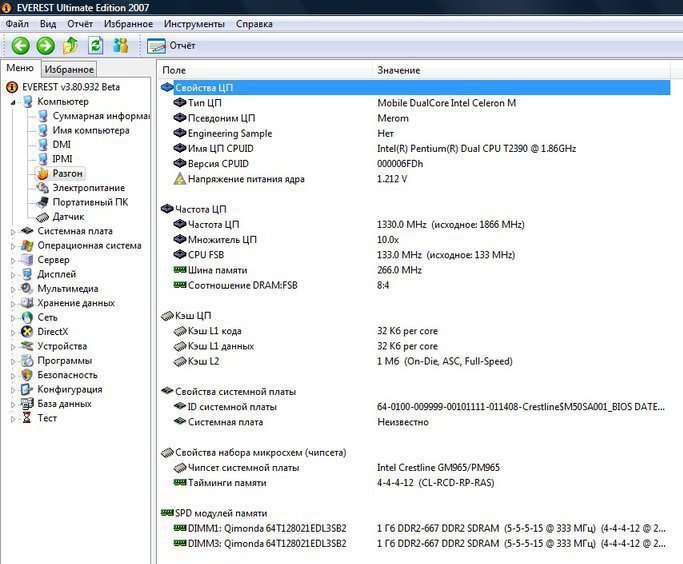Click the Сервер icon in tree
683x564 pixels.
pyautogui.click(x=27, y=260)
